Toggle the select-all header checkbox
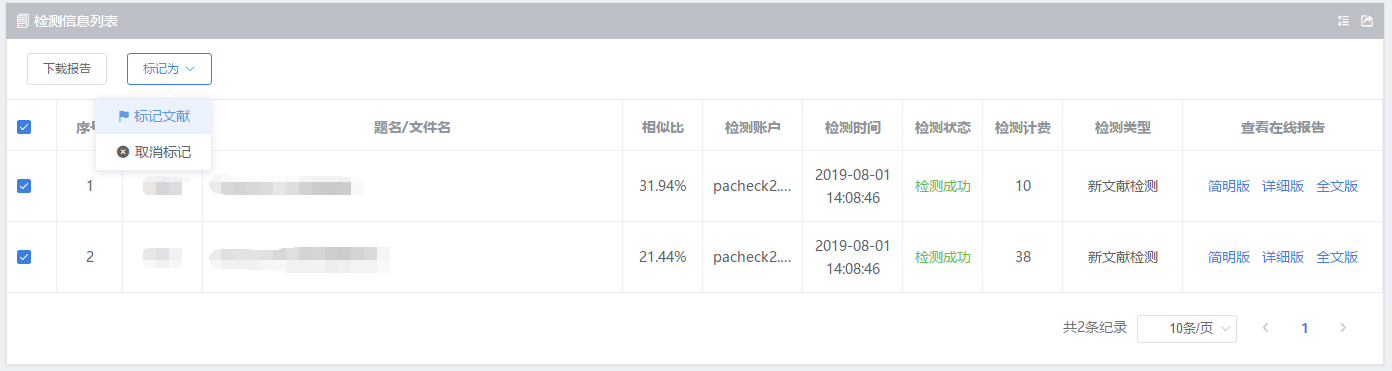 (x=24, y=127)
